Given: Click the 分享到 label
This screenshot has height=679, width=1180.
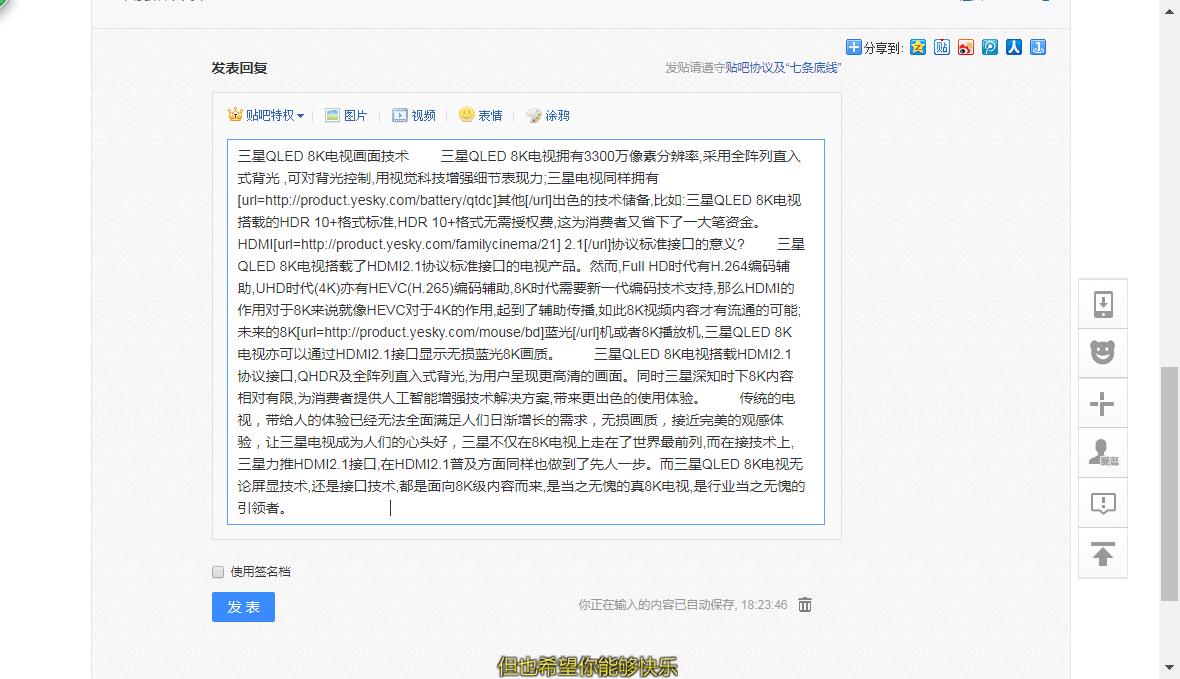Looking at the screenshot, I should pyautogui.click(x=883, y=48).
